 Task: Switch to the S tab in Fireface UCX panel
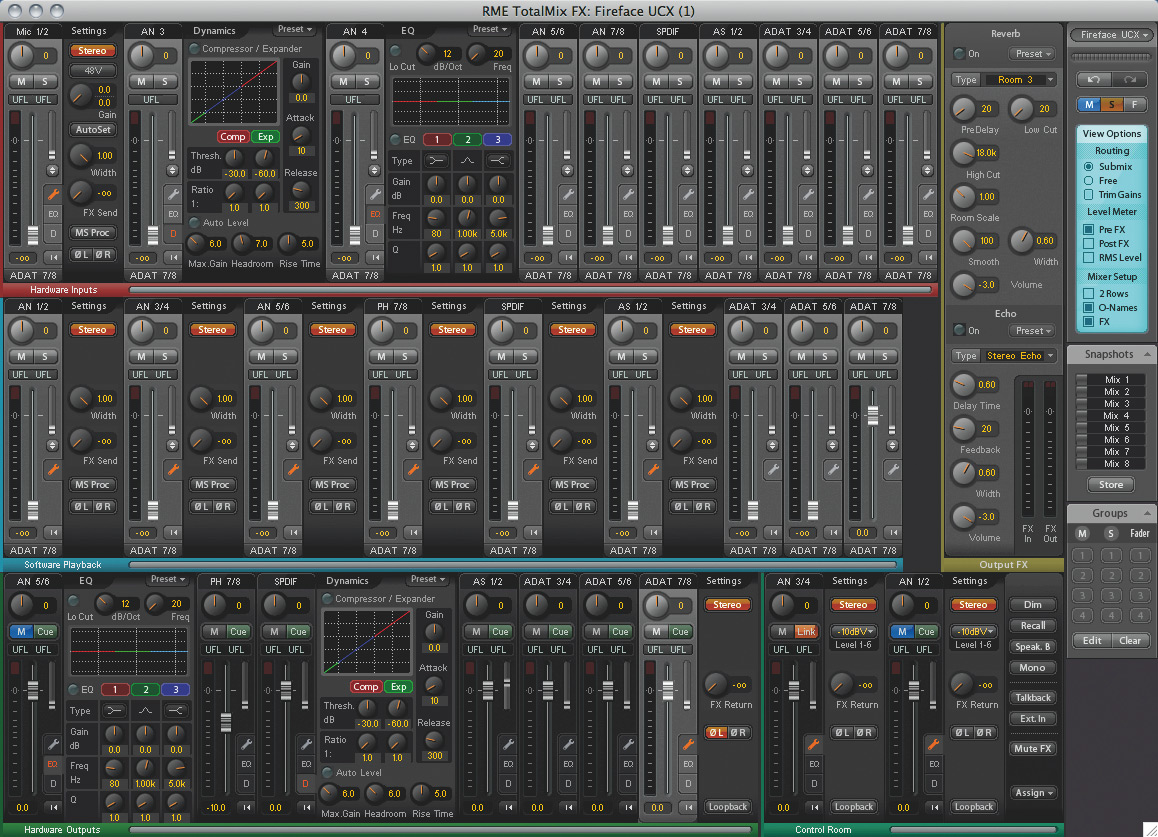[x=1111, y=103]
